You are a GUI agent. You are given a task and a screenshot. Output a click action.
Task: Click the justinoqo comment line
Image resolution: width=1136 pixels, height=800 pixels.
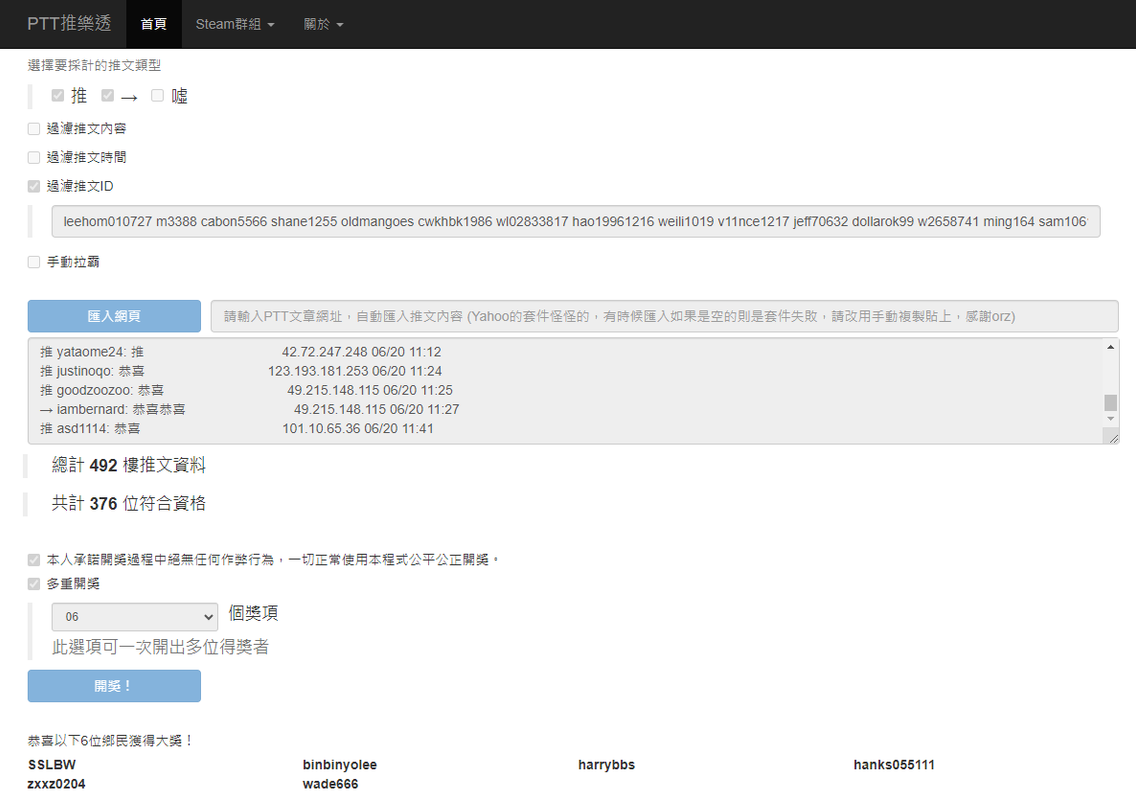click(x=241, y=371)
